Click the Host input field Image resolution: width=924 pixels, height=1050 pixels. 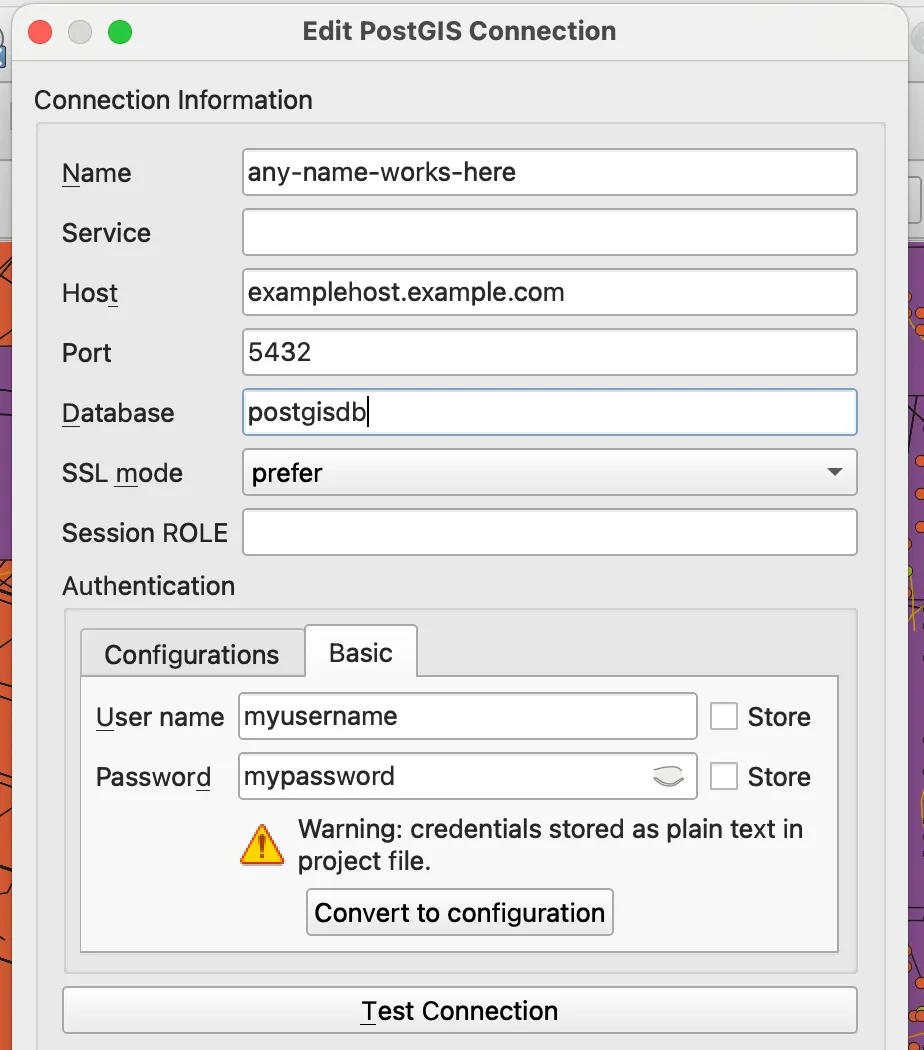549,292
